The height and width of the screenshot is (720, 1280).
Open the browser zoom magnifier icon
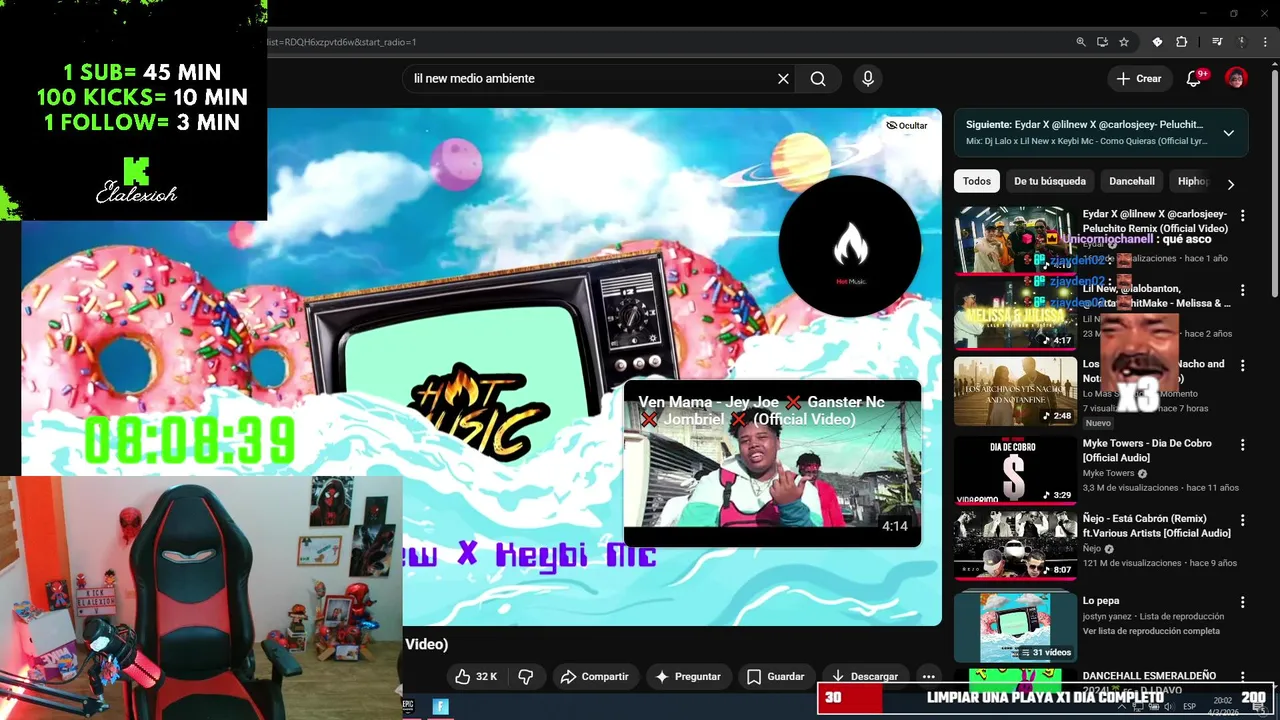tap(1081, 42)
